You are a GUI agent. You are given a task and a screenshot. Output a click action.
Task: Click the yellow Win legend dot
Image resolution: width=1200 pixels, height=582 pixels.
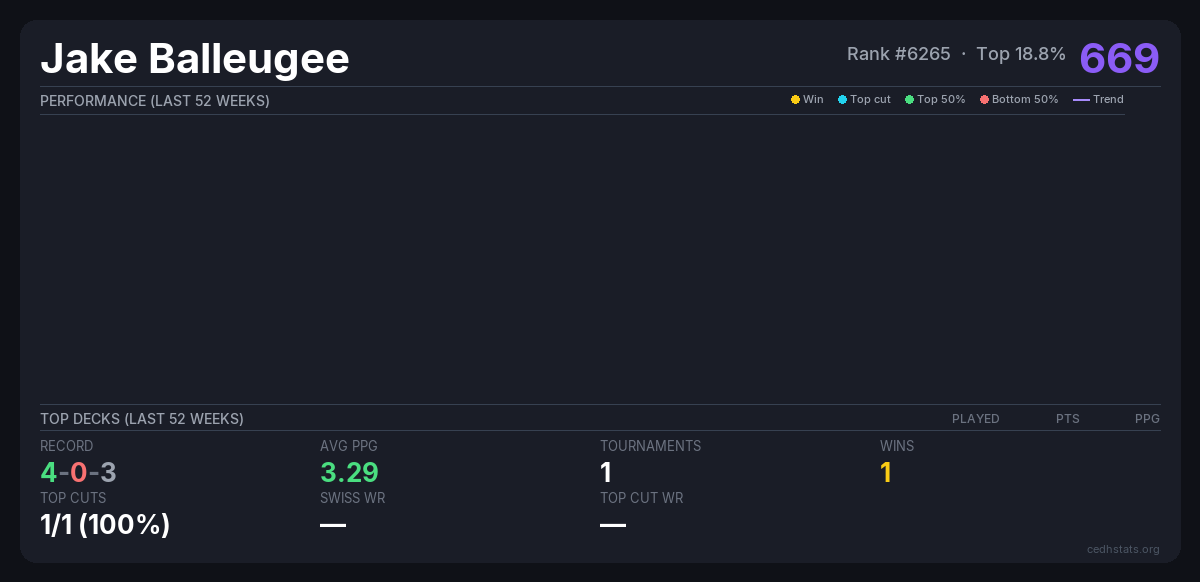[x=795, y=100]
